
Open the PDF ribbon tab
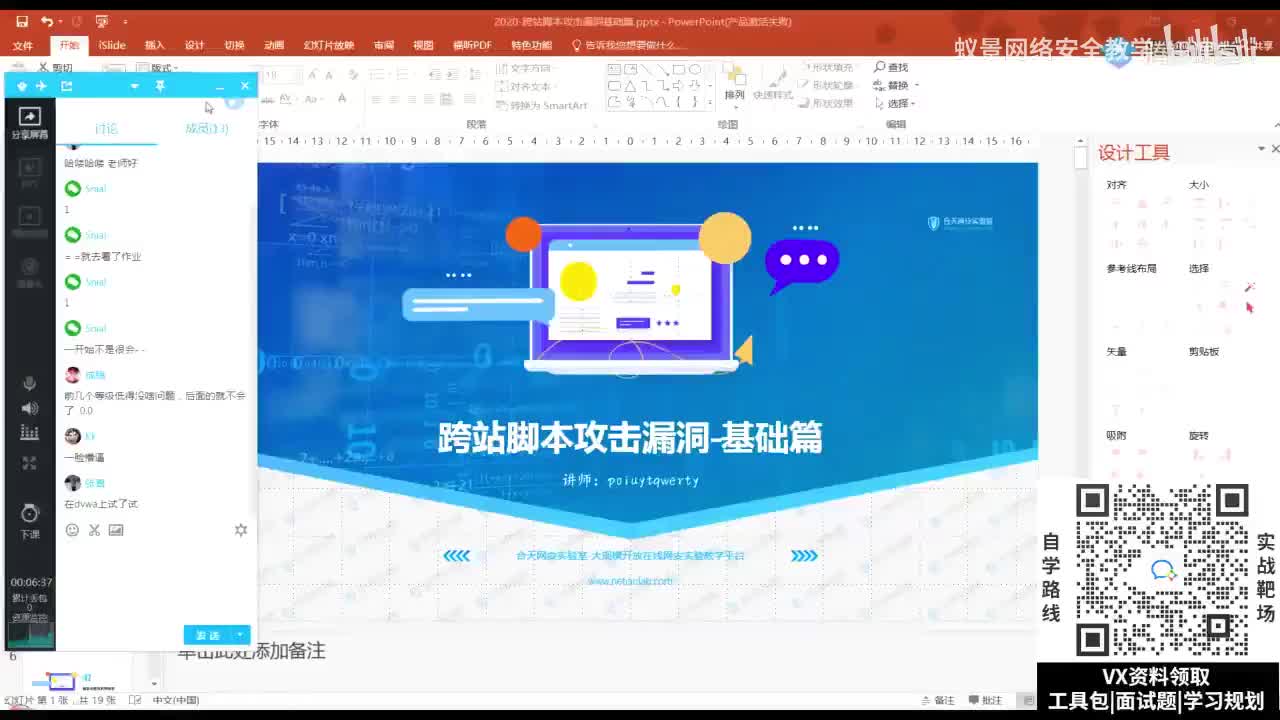(472, 45)
